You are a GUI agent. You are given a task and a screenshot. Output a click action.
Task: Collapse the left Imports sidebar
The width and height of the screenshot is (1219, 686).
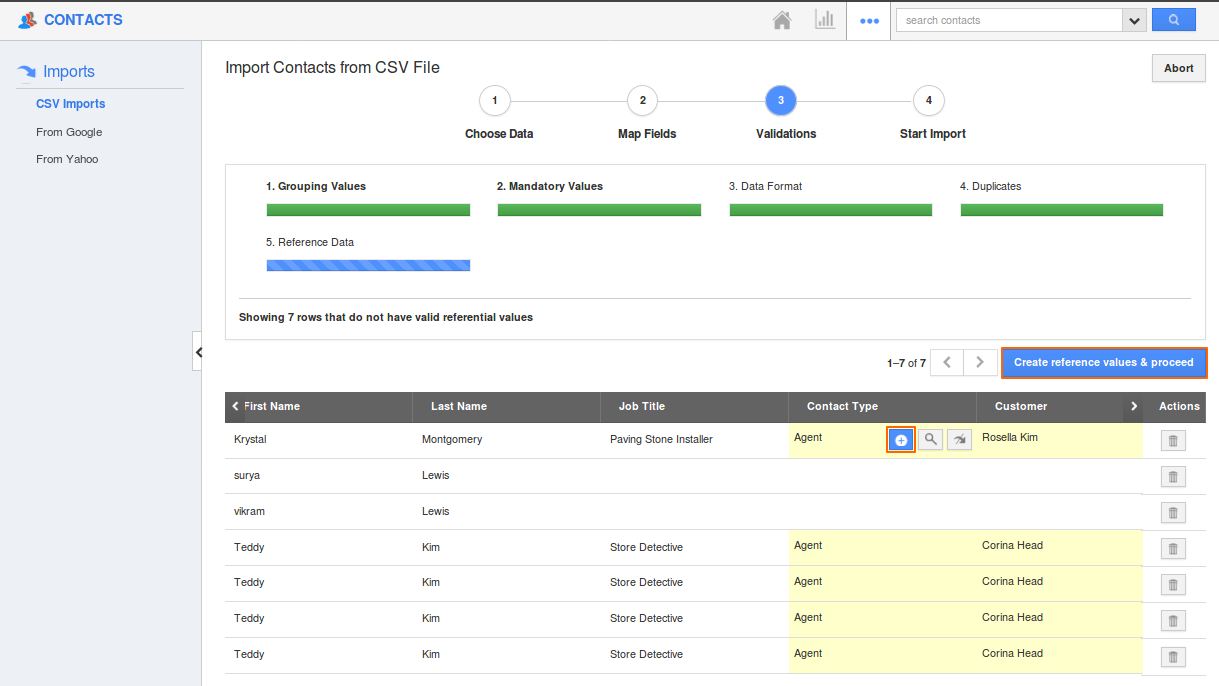(x=198, y=352)
